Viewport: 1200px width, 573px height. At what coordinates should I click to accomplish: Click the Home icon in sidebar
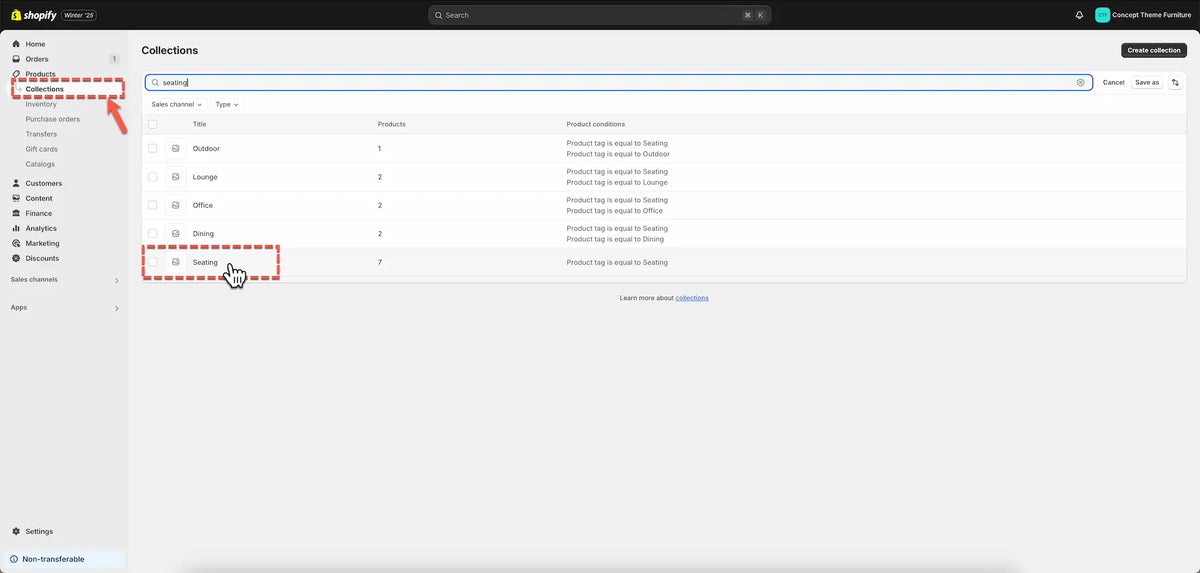(x=16, y=44)
